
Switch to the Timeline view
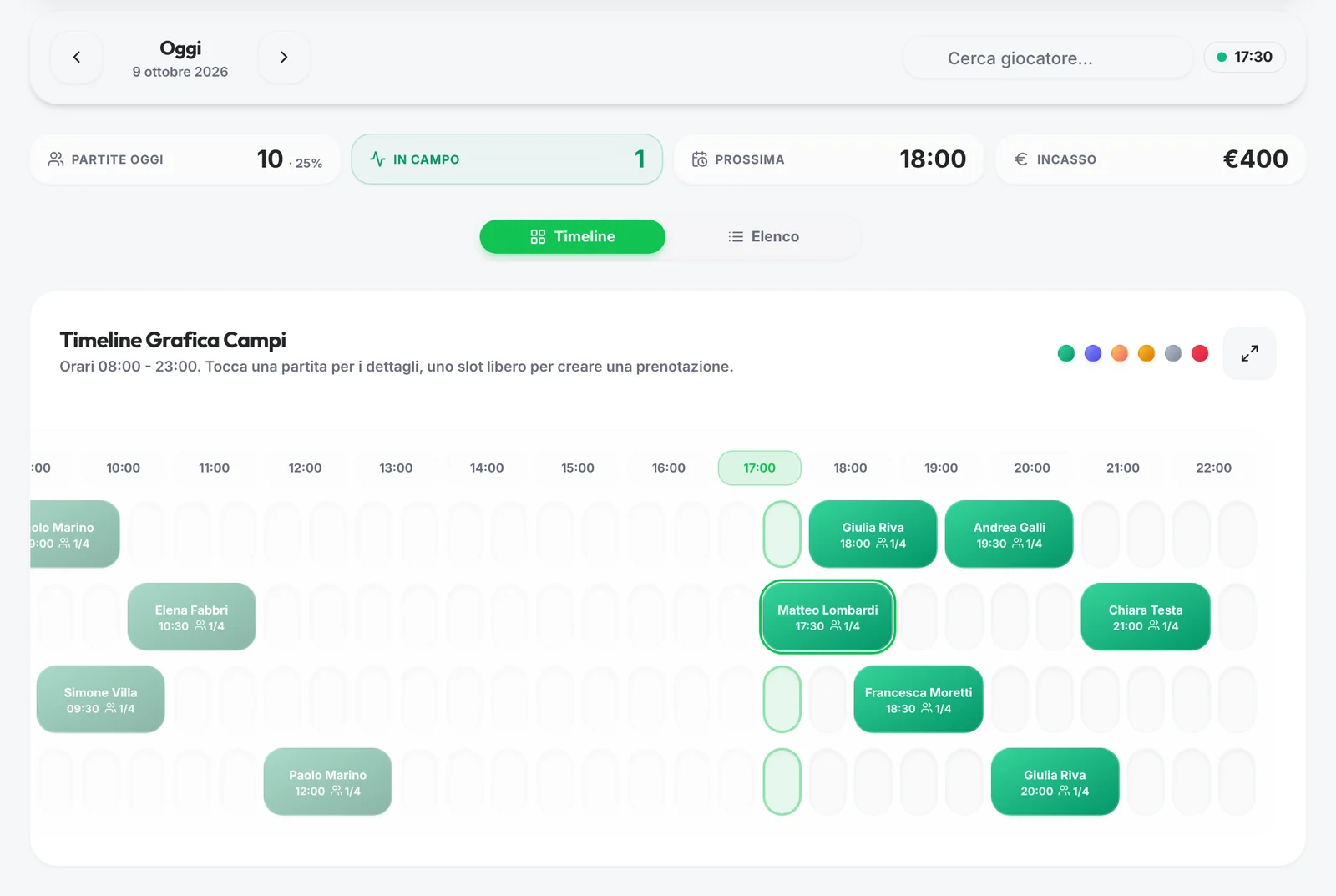(x=572, y=237)
